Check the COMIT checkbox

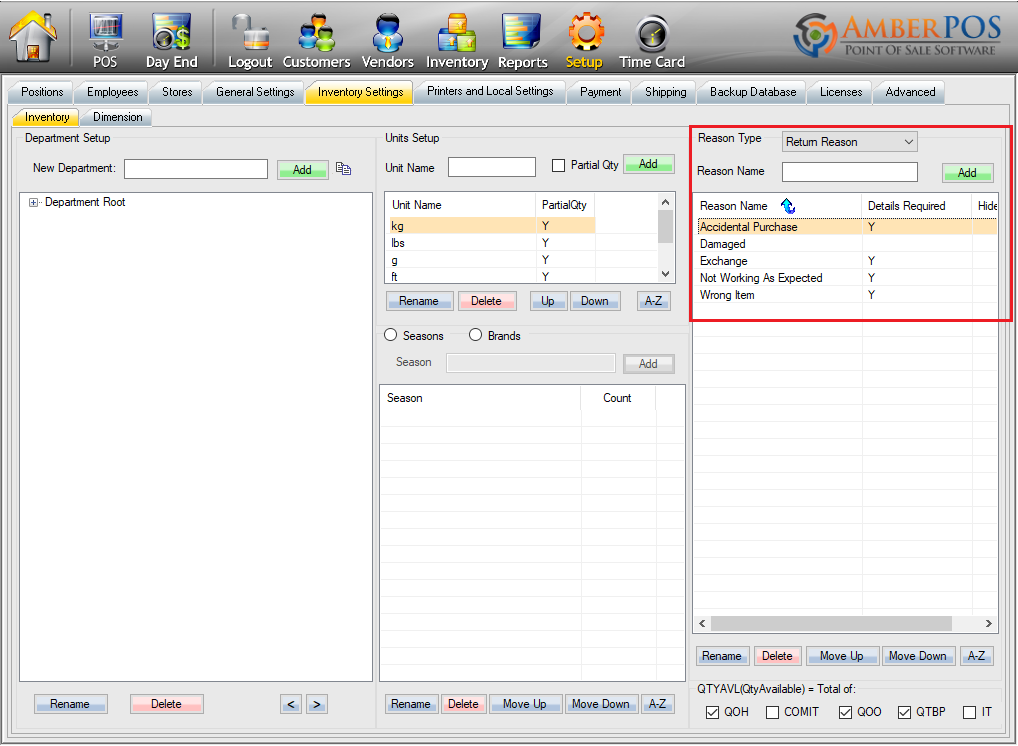point(773,712)
